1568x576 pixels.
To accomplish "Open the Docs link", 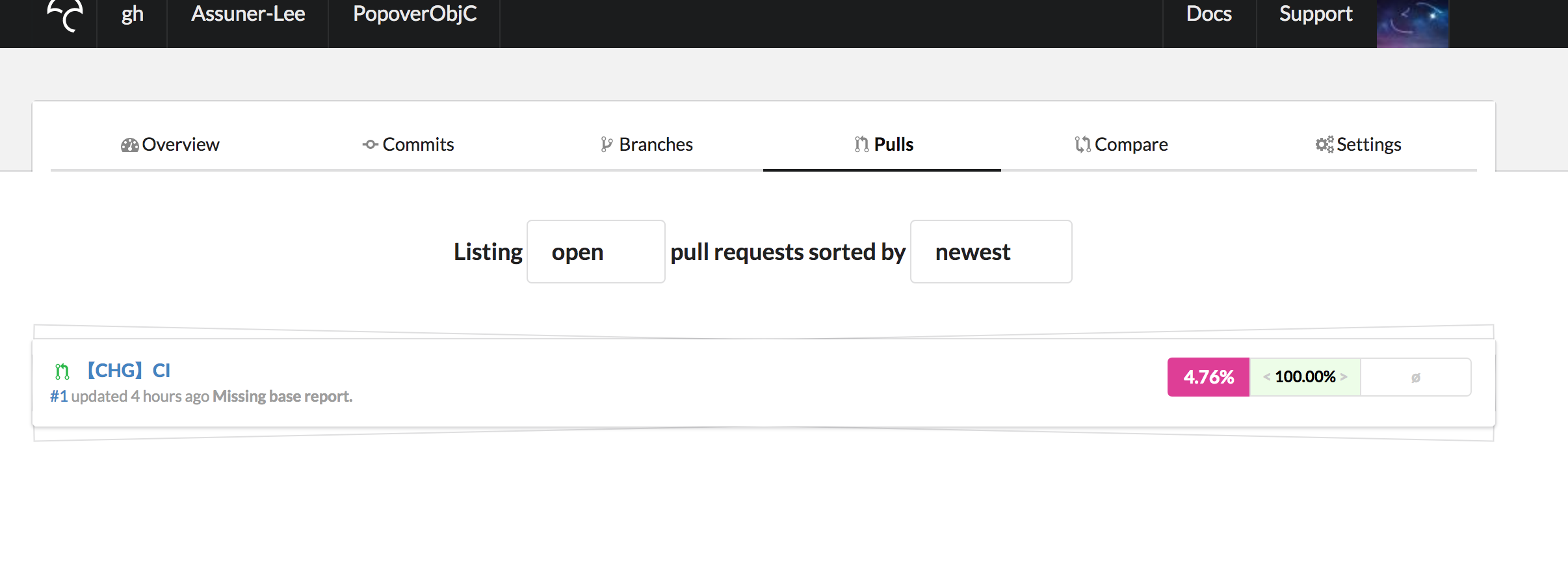I will 1209,14.
